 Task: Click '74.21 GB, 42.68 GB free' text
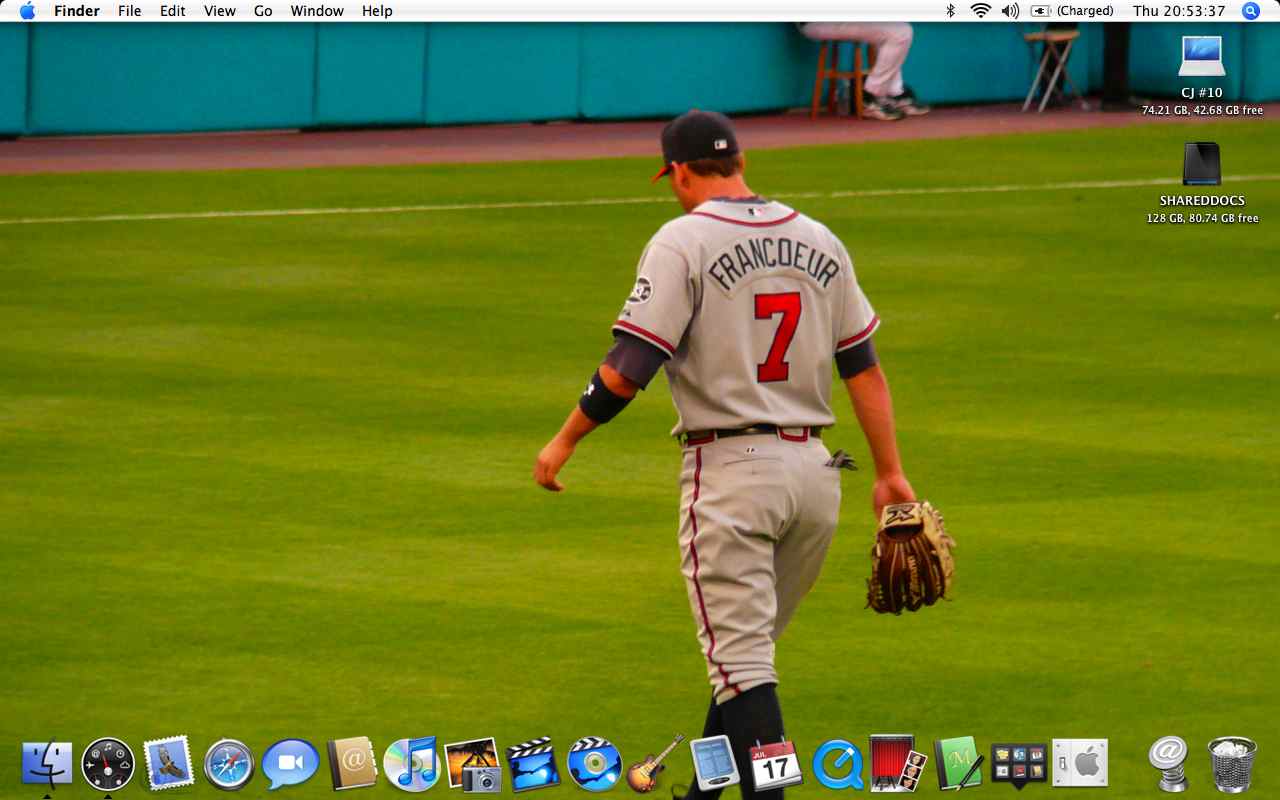pyautogui.click(x=1202, y=110)
